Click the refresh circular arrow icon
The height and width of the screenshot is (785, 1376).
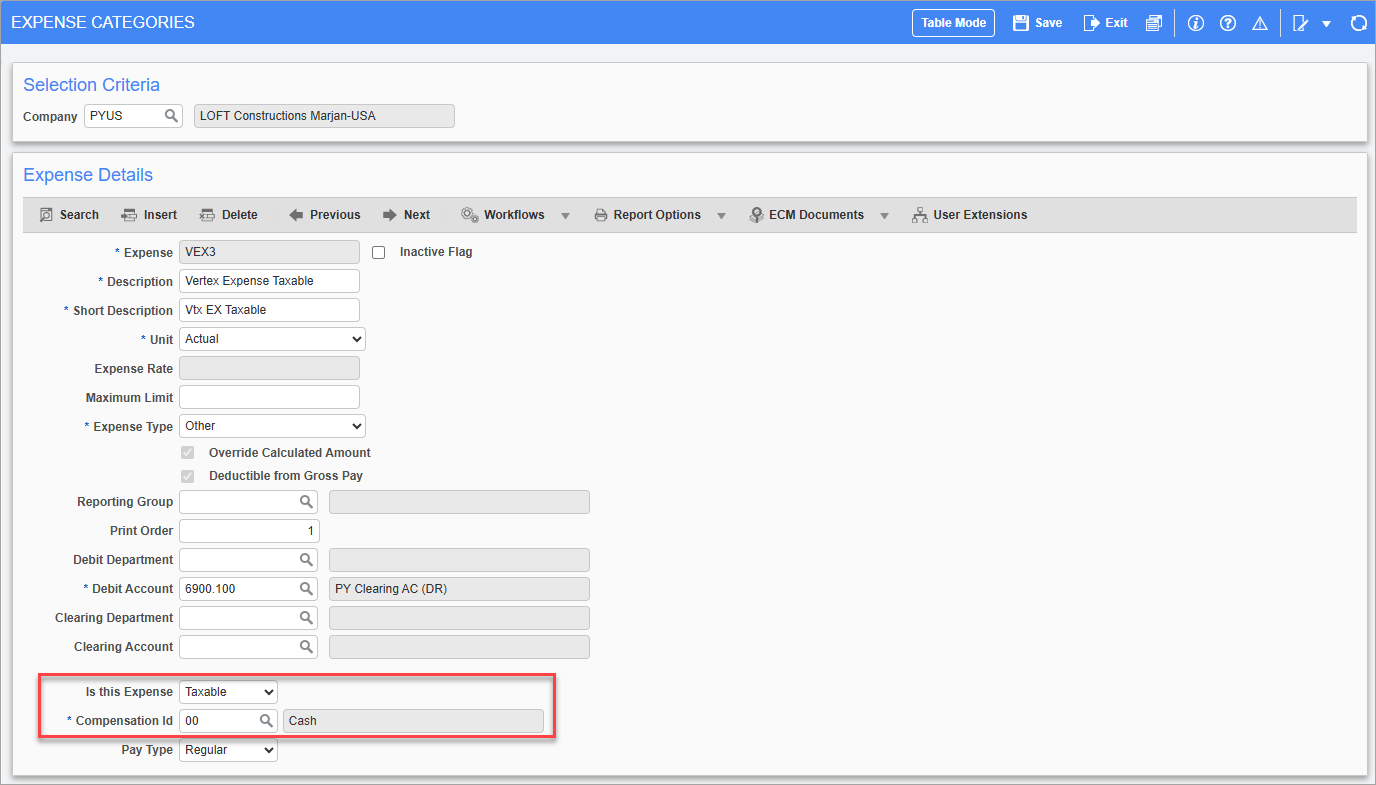click(1358, 23)
